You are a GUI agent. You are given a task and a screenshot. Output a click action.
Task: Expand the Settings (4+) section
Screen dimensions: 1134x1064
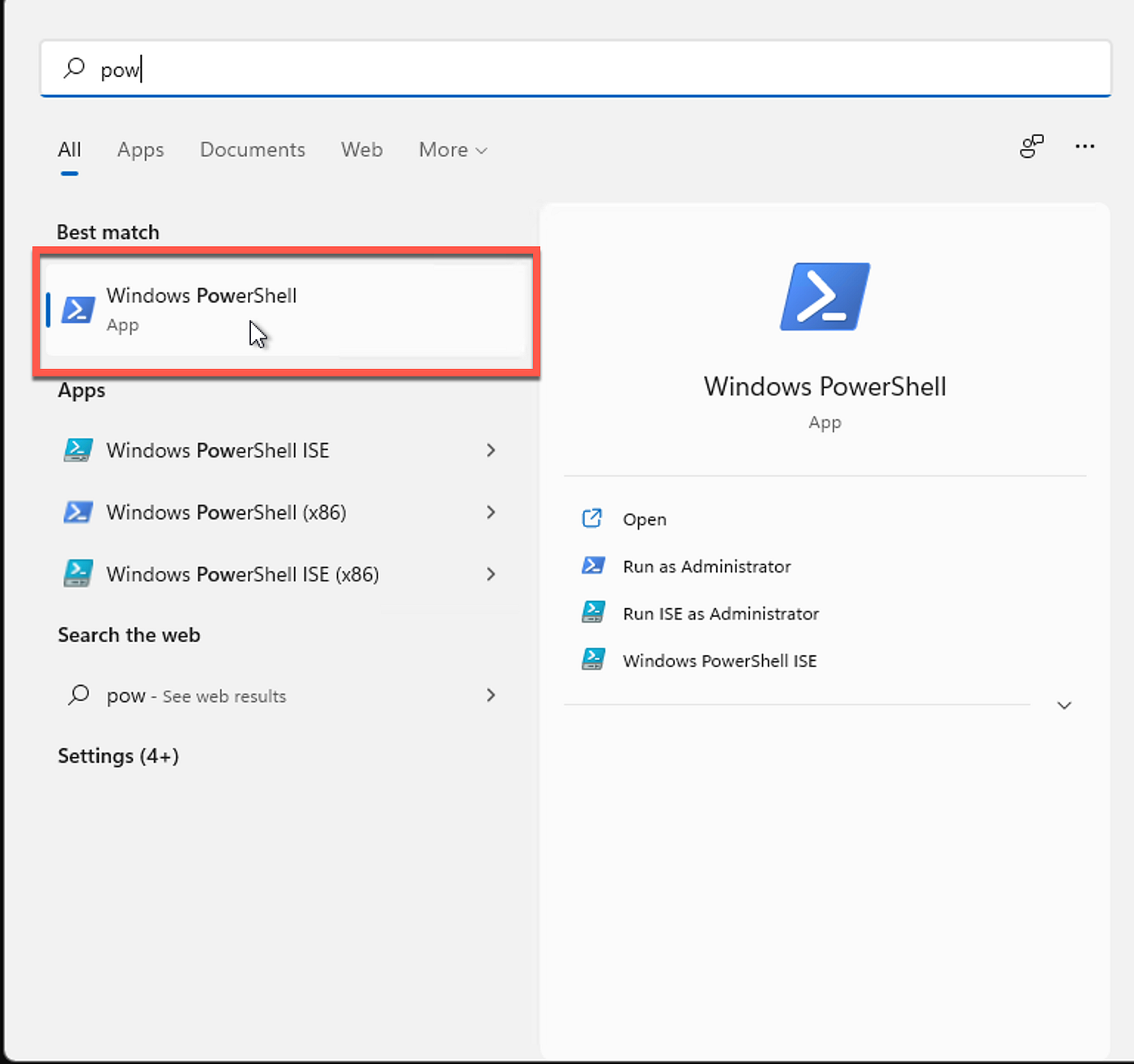(118, 755)
